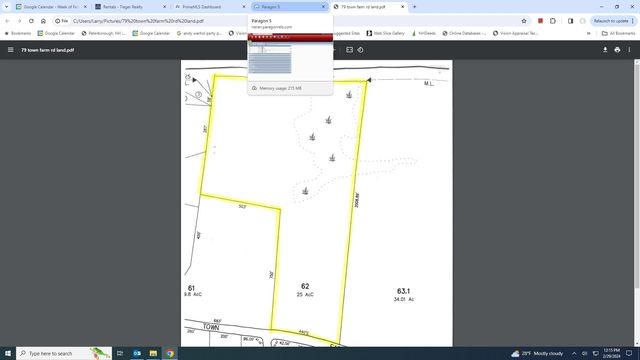Expand the tab search dropdown arrow
This screenshot has height=360, width=640.
[6, 7]
